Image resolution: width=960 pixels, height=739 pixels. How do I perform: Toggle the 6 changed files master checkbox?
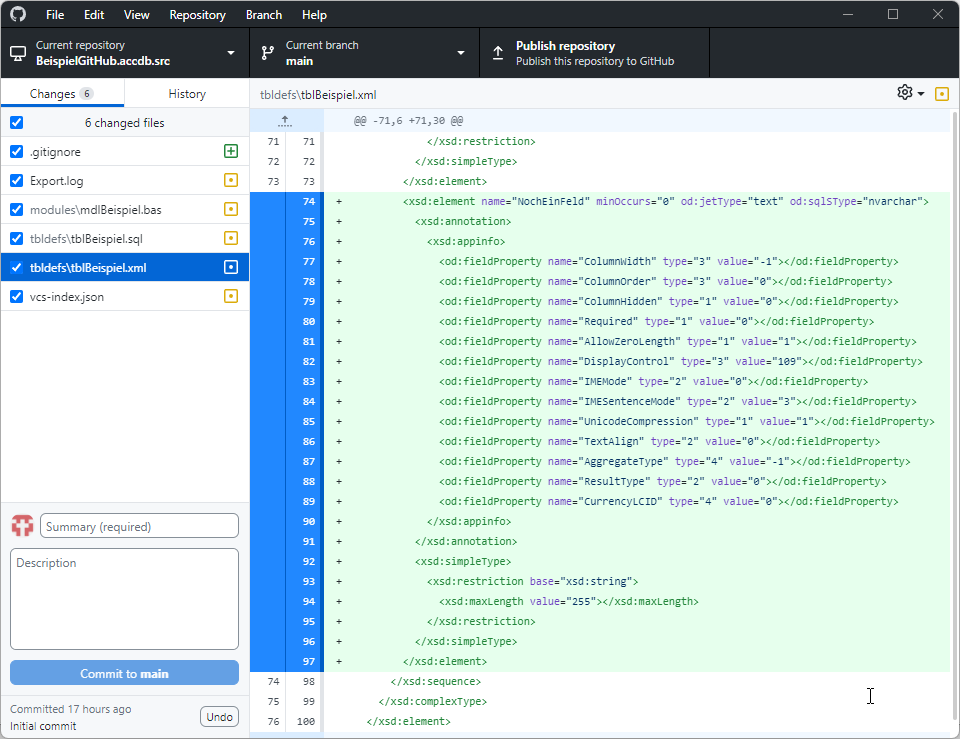(x=14, y=122)
